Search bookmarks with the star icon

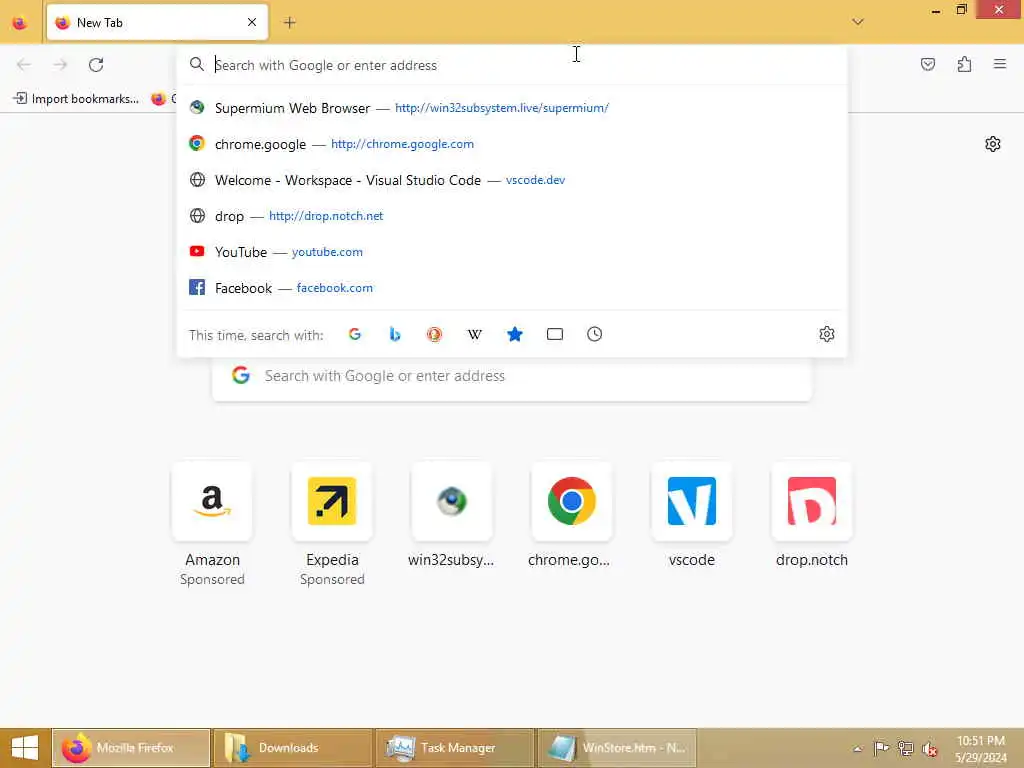tap(515, 334)
